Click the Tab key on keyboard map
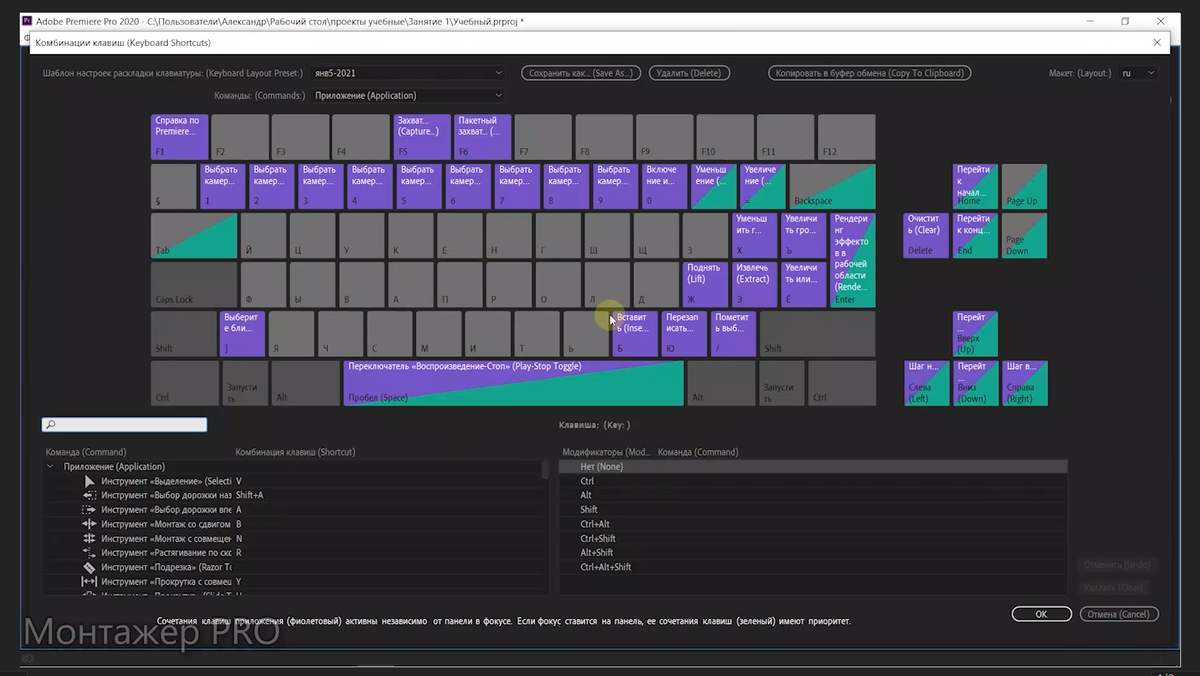Viewport: 1200px width, 676px height. tap(194, 235)
